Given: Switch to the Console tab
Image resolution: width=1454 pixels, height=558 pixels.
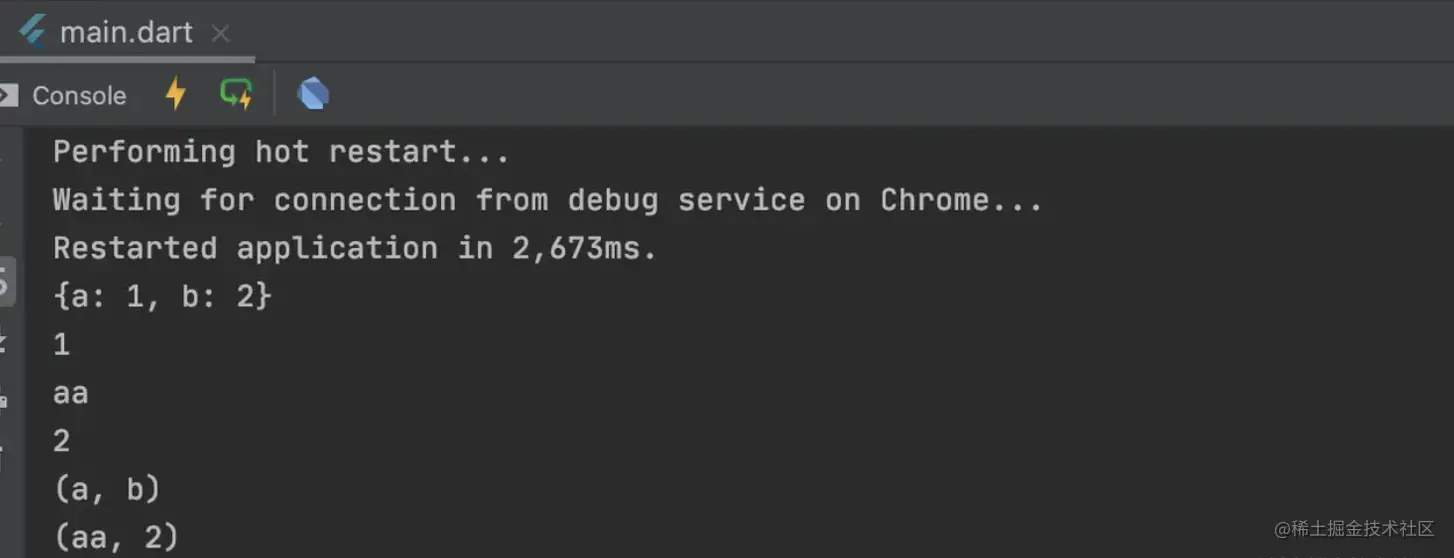Looking at the screenshot, I should coord(79,96).
